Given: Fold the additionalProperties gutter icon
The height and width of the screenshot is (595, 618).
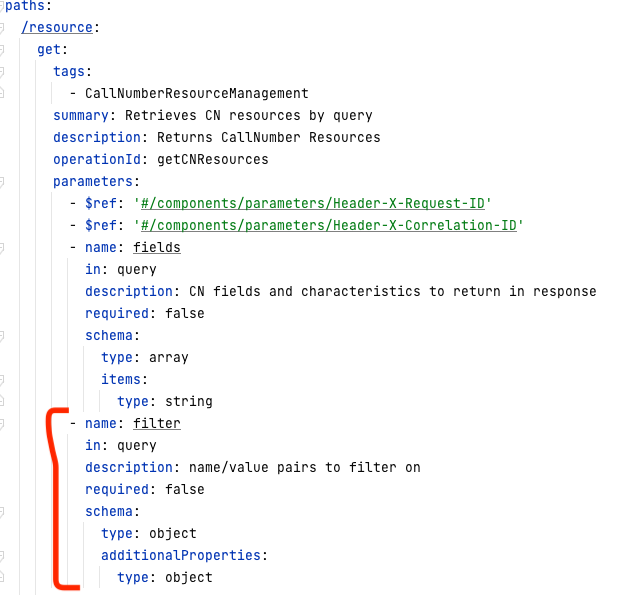Looking at the screenshot, I should click(2, 555).
